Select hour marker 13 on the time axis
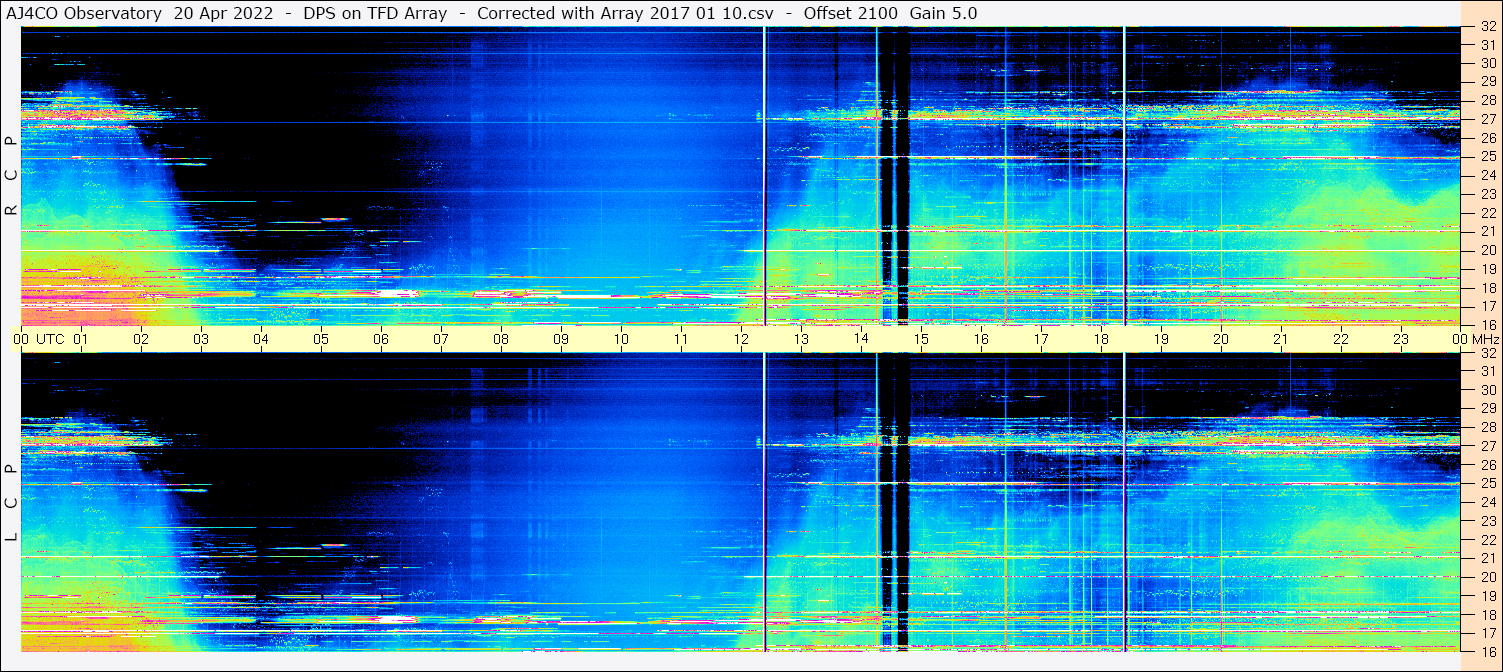This screenshot has width=1503, height=672. pos(801,339)
